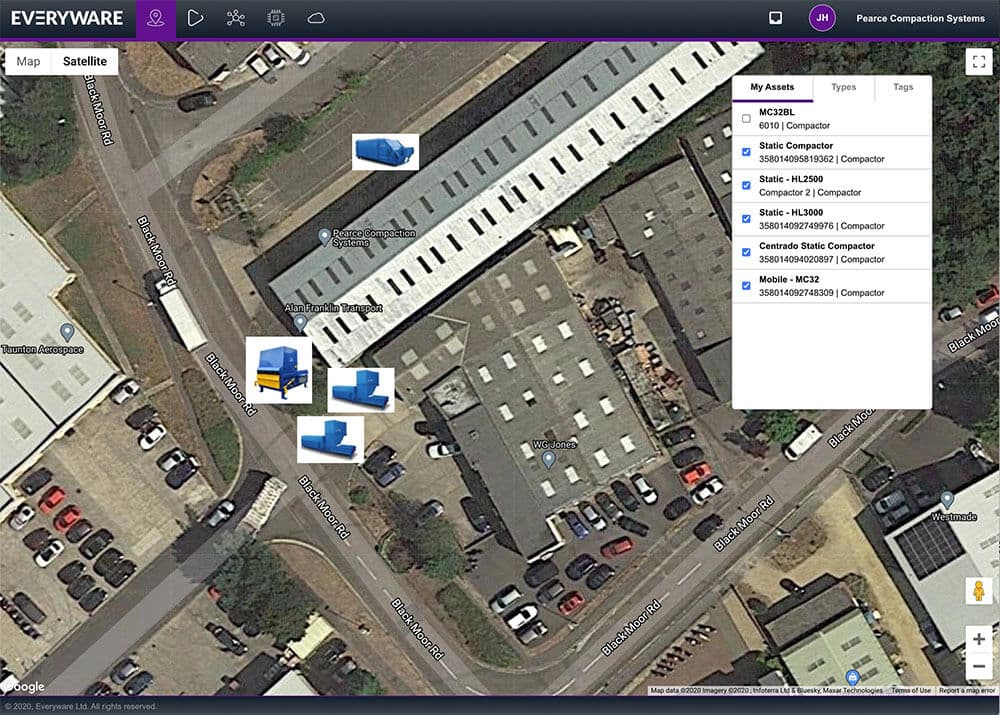Switch to Satellite view
Image resolution: width=1000 pixels, height=715 pixels.
85,61
